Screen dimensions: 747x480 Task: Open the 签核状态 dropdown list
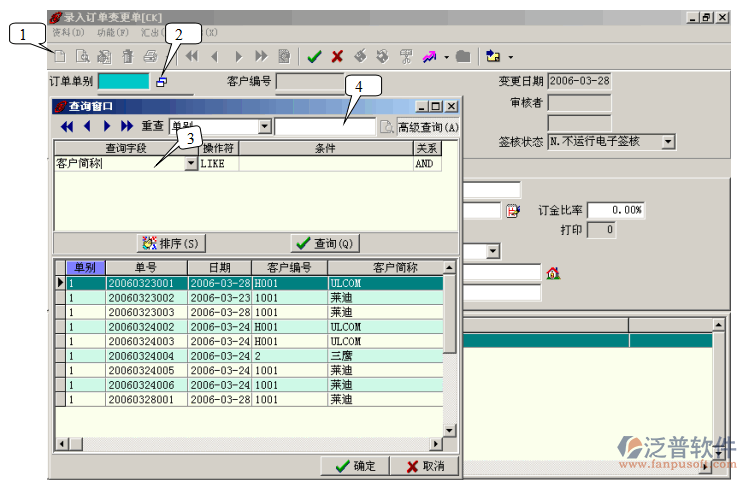pyautogui.click(x=668, y=142)
